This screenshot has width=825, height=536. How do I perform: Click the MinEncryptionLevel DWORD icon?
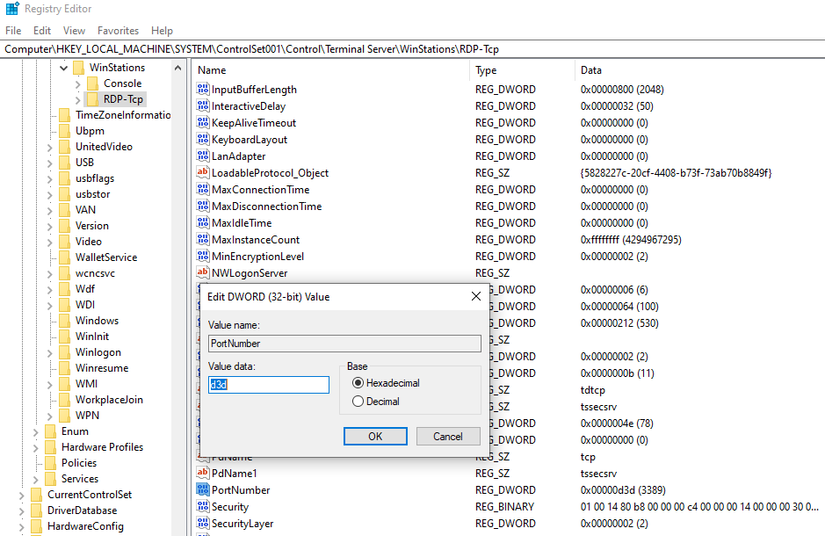pos(203,256)
